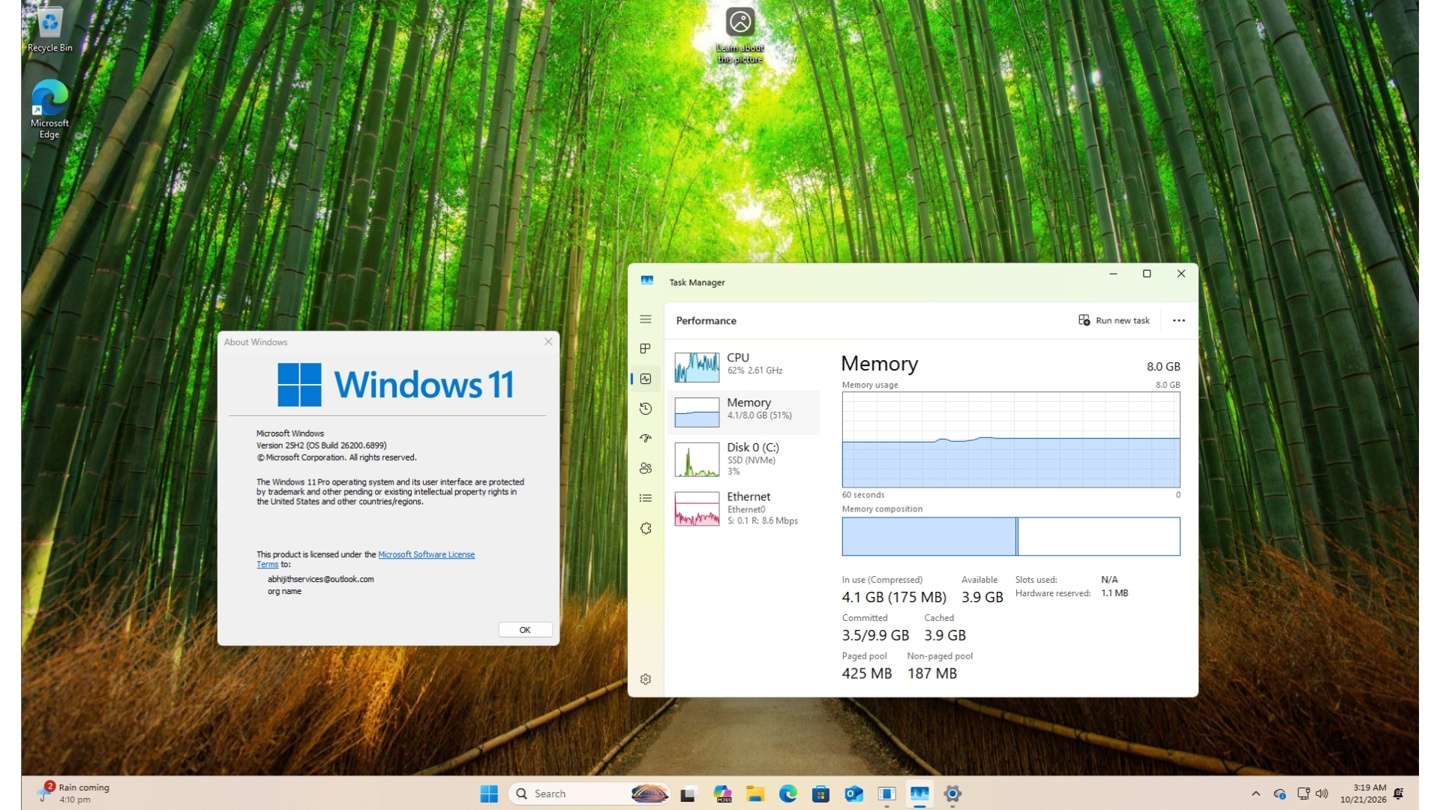Click Version 25H2 OS build text

tap(321, 445)
